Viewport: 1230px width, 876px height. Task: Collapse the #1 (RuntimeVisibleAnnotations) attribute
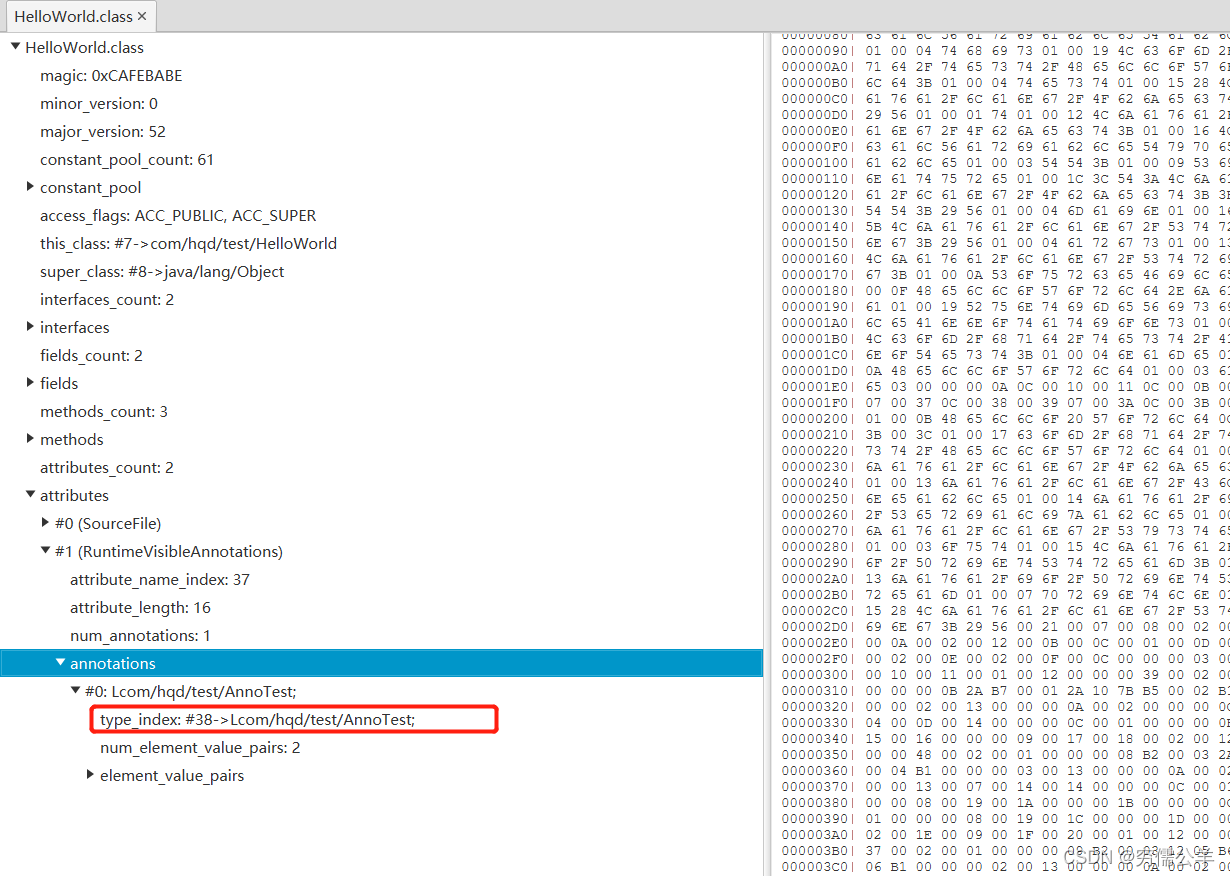[x=45, y=551]
